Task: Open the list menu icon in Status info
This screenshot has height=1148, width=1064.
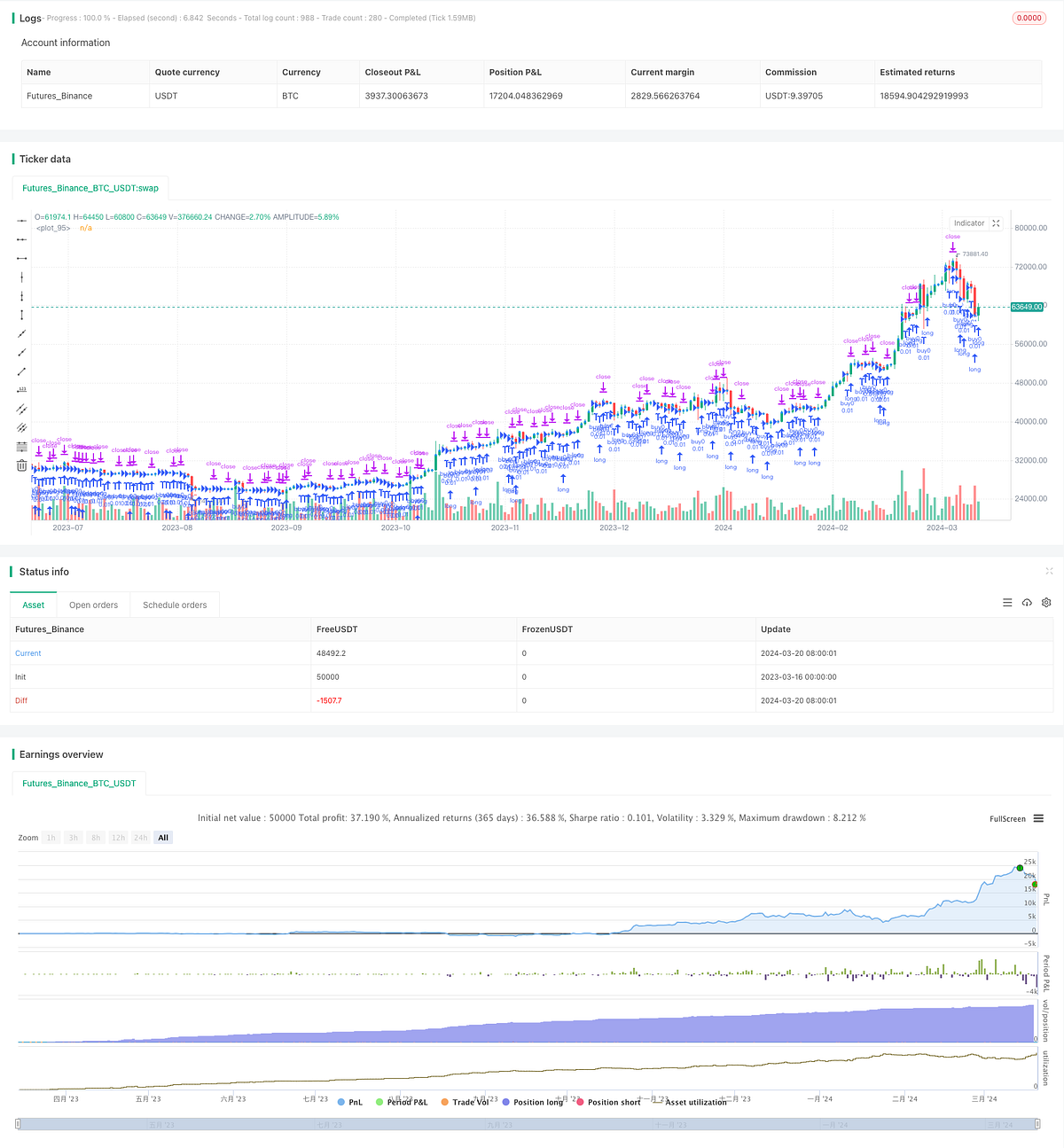Action: tap(1007, 602)
